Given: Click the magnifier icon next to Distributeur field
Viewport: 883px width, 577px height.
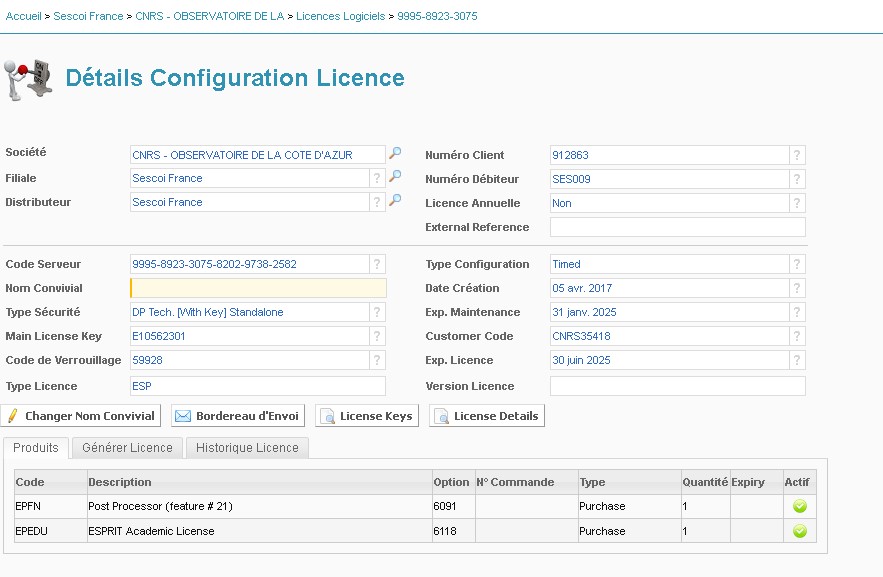Looking at the screenshot, I should [395, 199].
